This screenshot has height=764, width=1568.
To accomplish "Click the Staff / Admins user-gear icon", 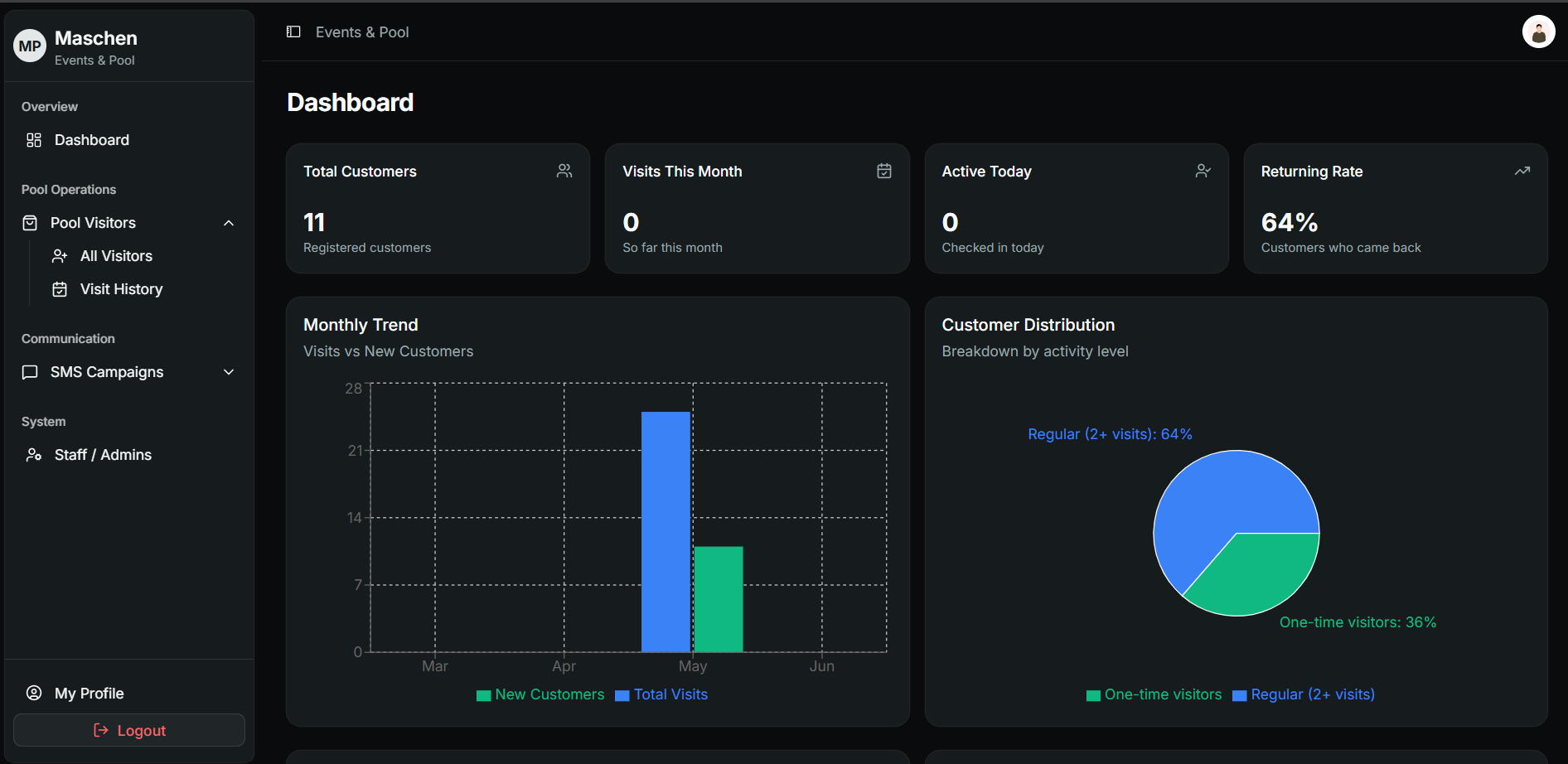I will click(x=34, y=455).
